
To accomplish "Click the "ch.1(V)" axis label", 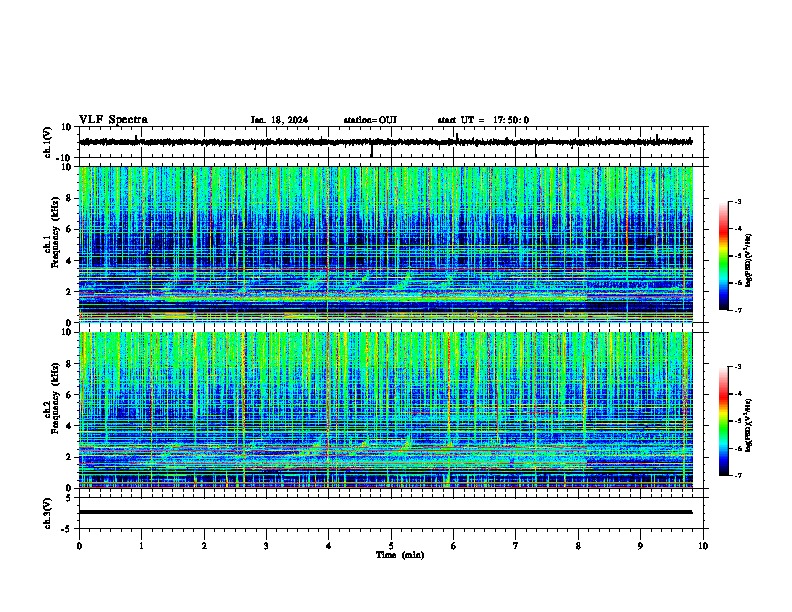I will [x=48, y=142].
